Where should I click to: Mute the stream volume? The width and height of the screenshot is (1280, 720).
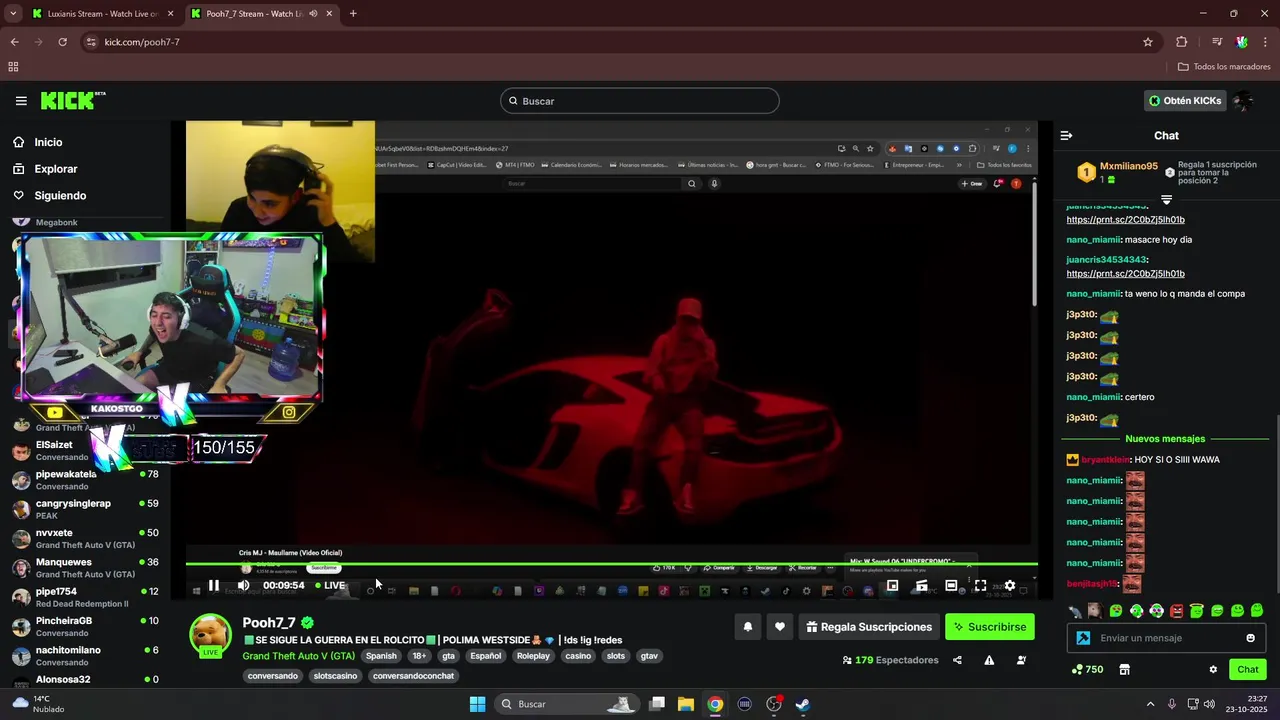click(x=243, y=586)
